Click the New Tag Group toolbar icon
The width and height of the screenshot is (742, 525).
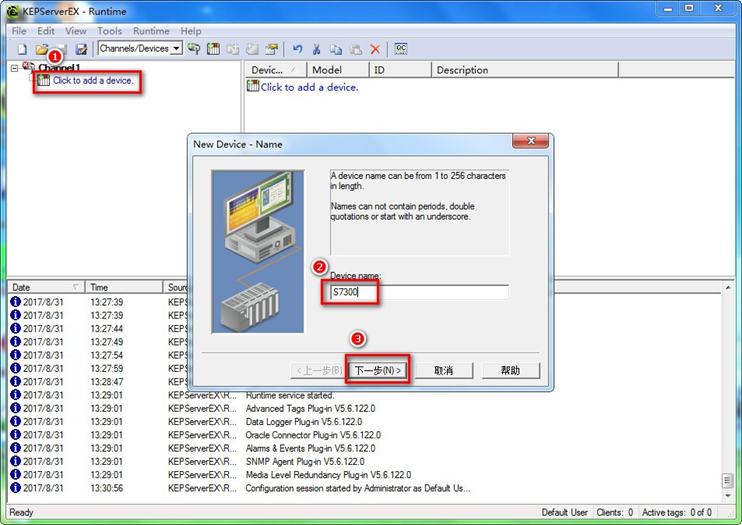point(232,49)
